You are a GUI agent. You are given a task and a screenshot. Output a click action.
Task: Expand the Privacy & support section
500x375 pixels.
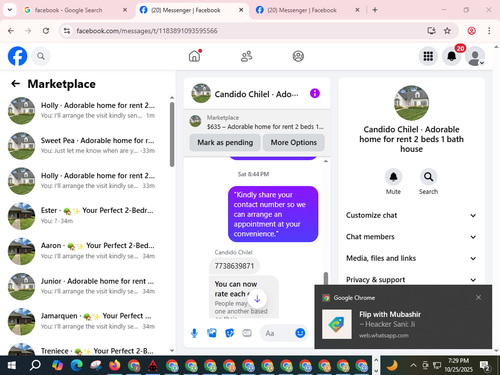pyautogui.click(x=411, y=279)
